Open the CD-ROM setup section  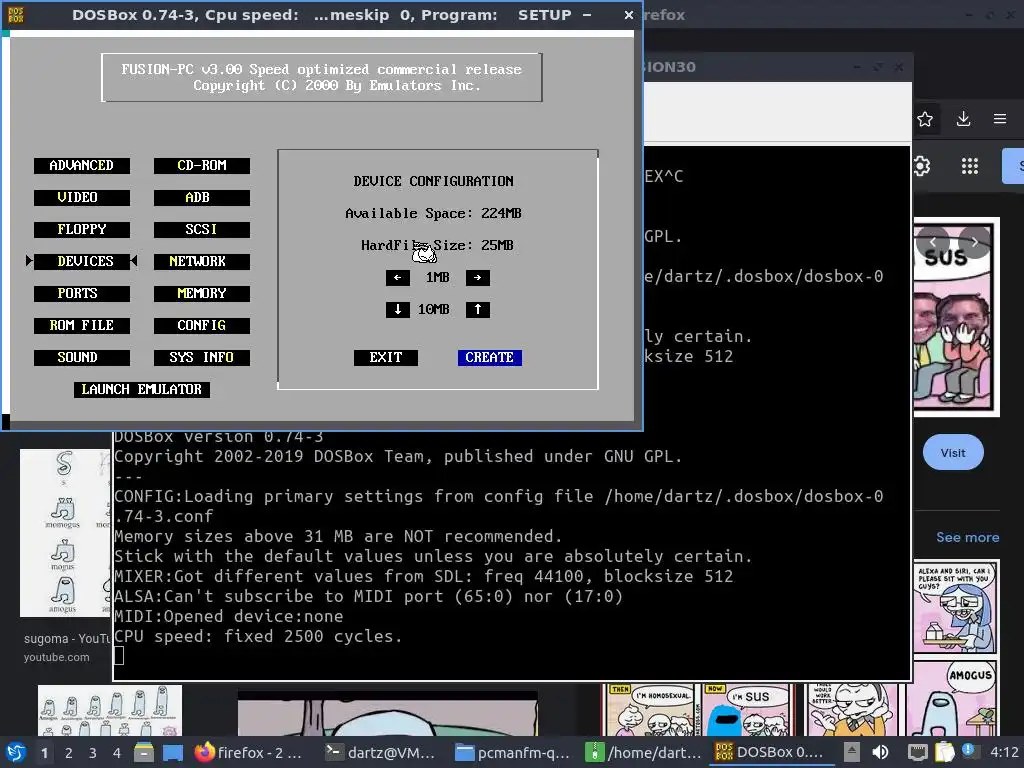pyautogui.click(x=202, y=166)
